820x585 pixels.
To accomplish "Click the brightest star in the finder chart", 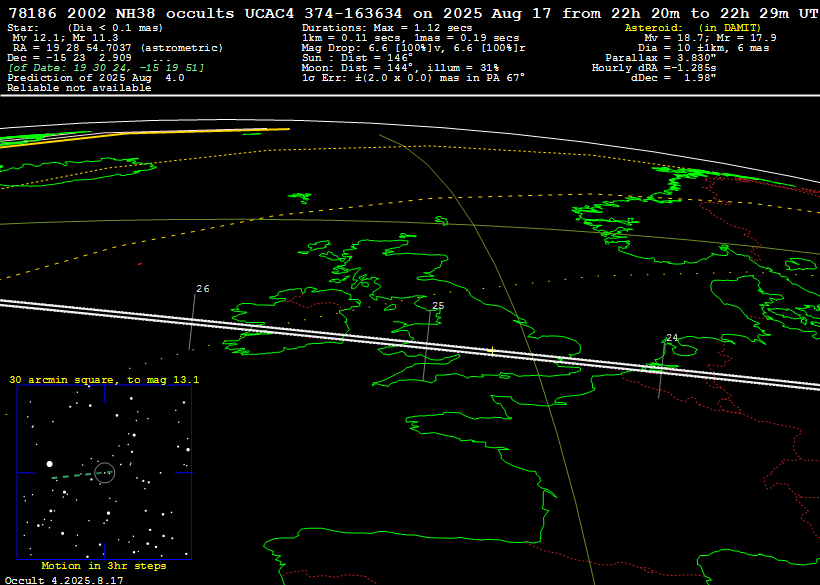I will (x=49, y=464).
